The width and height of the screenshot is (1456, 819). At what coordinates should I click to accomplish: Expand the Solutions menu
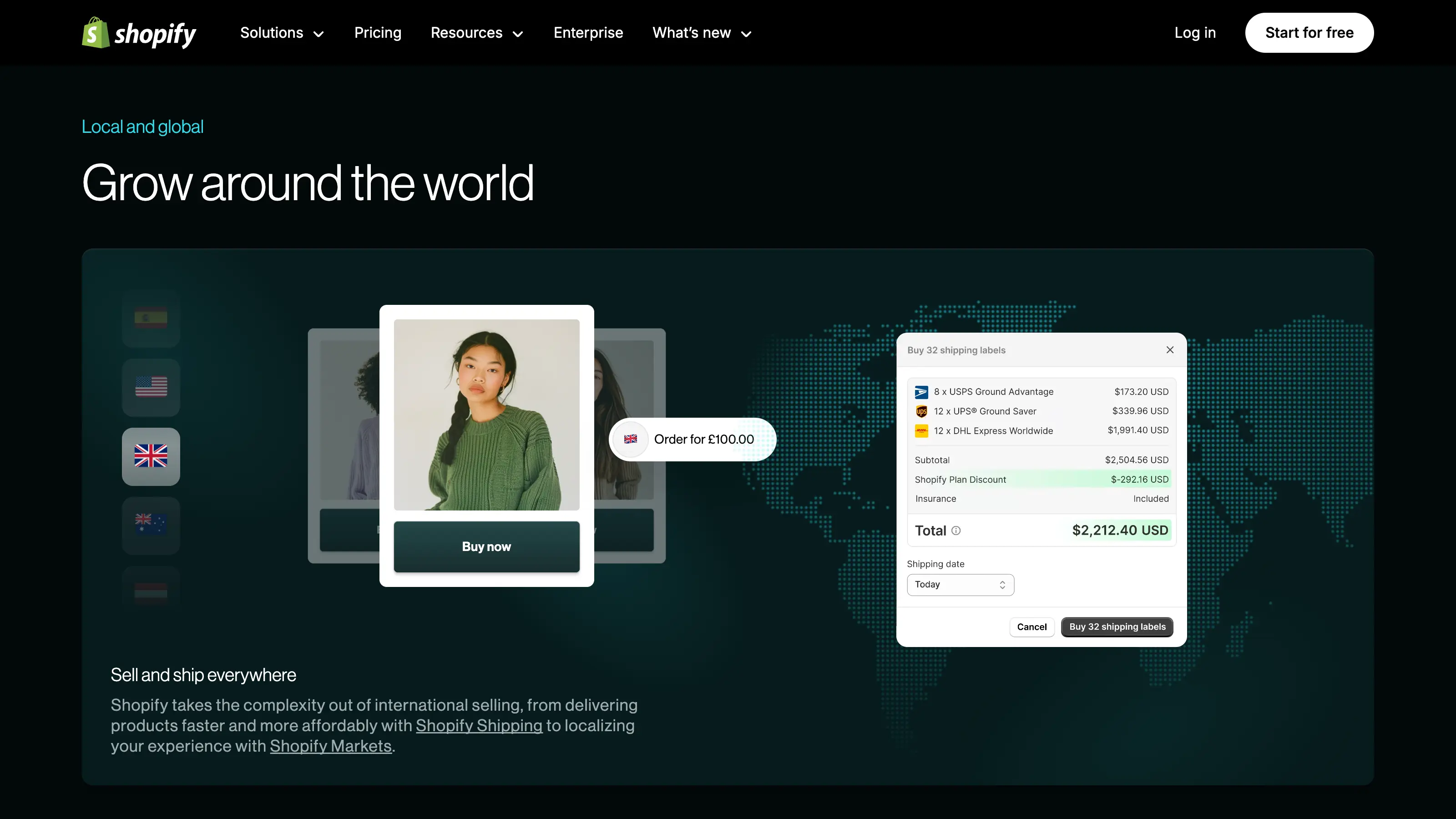pyautogui.click(x=282, y=33)
